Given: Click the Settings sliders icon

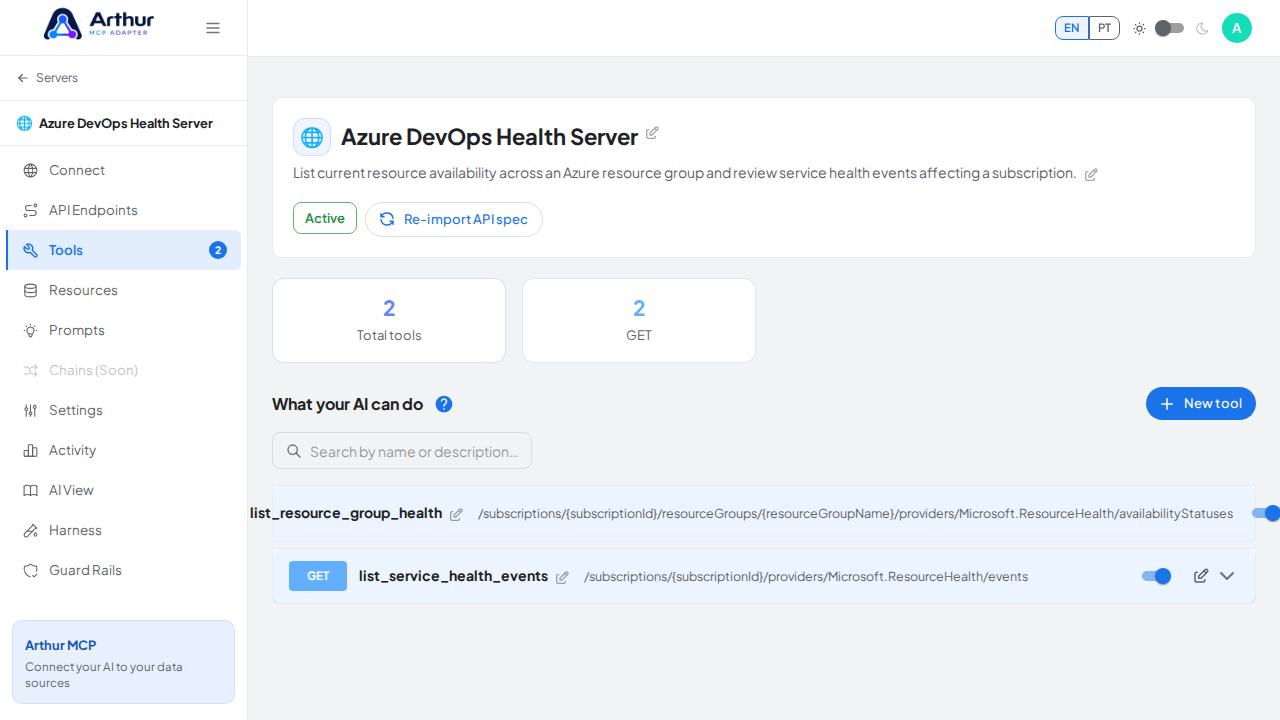Looking at the screenshot, I should click(30, 410).
